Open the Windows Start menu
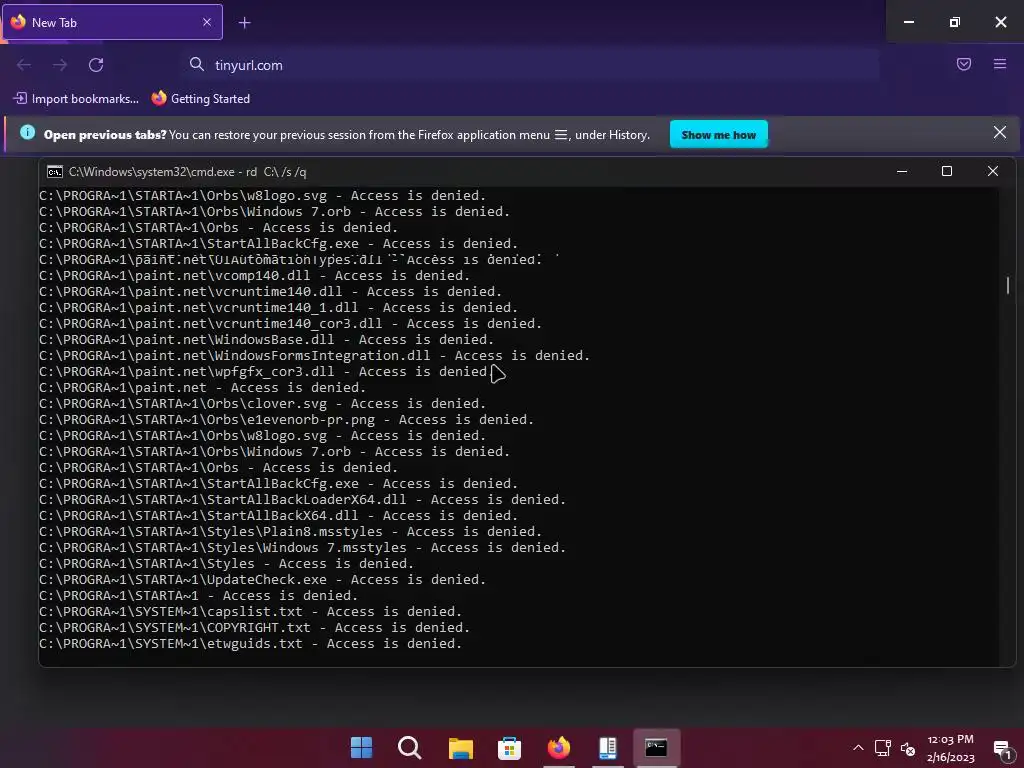Image resolution: width=1024 pixels, height=768 pixels. pos(361,748)
